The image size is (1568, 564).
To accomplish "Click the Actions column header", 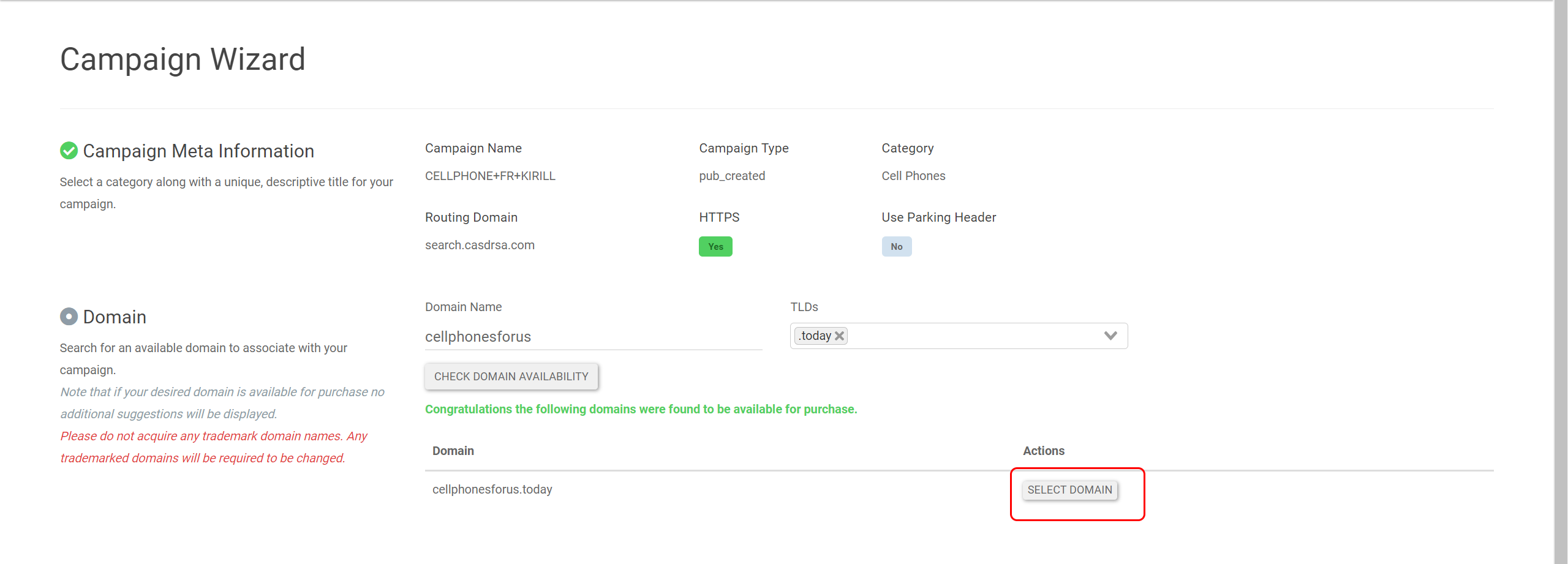I will tap(1044, 451).
